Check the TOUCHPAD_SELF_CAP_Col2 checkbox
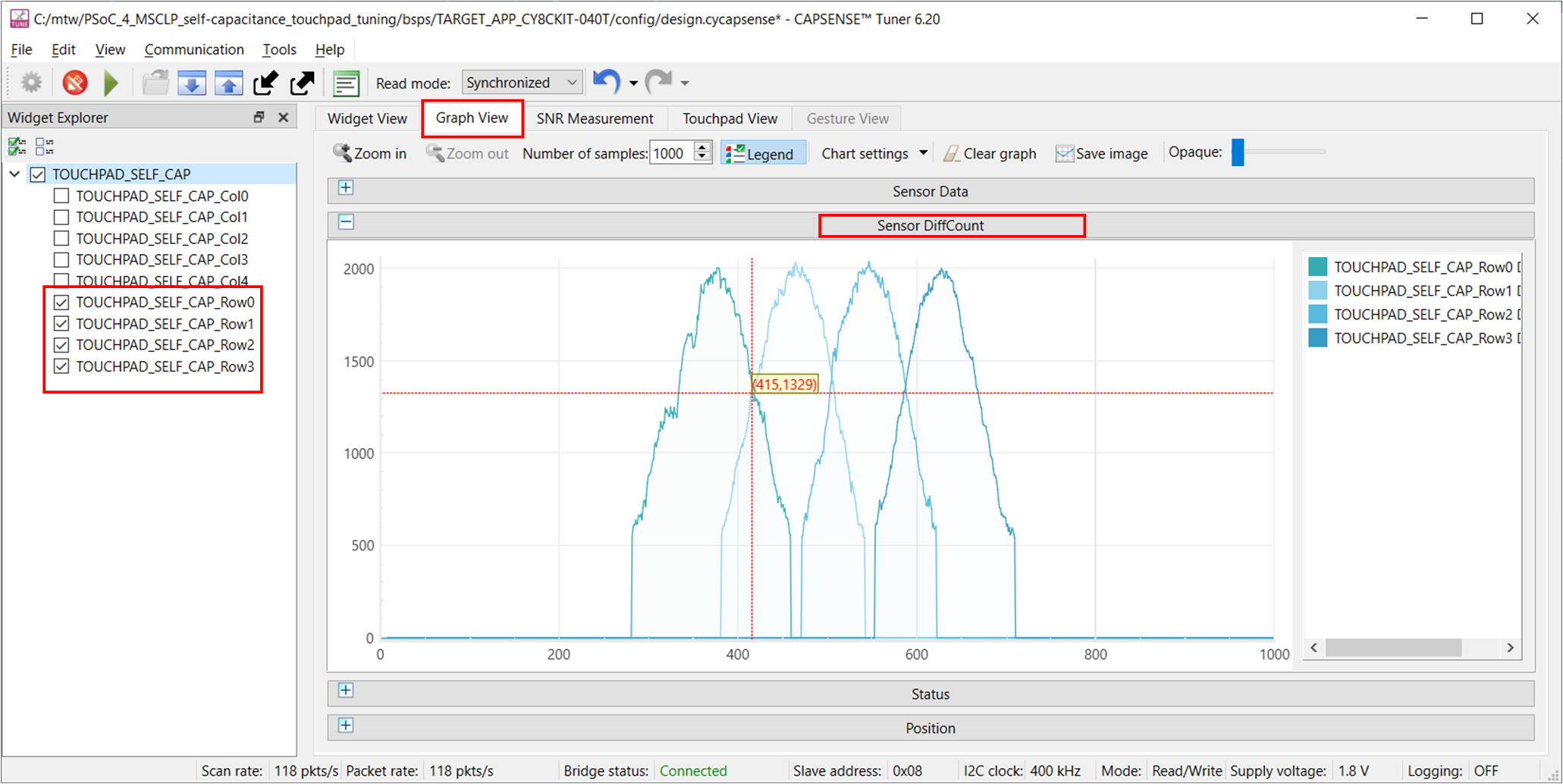Viewport: 1563px width, 784px height. click(61, 238)
